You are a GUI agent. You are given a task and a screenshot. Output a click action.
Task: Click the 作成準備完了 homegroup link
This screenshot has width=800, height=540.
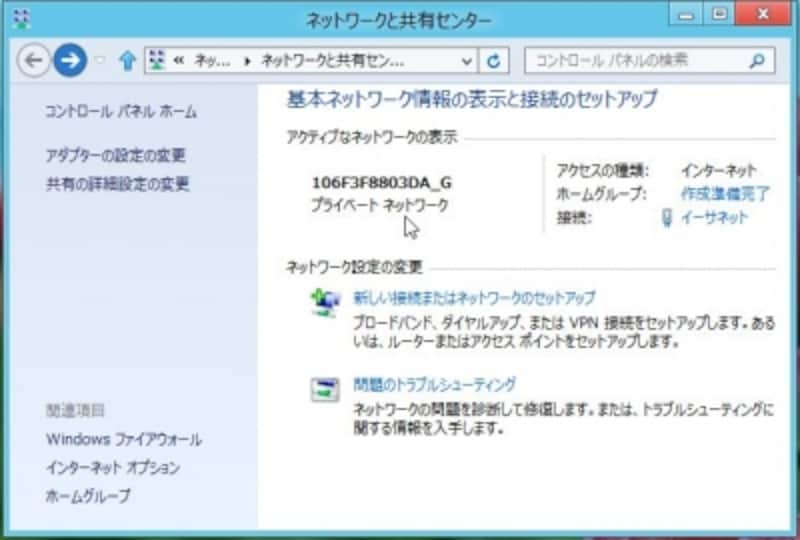point(725,193)
